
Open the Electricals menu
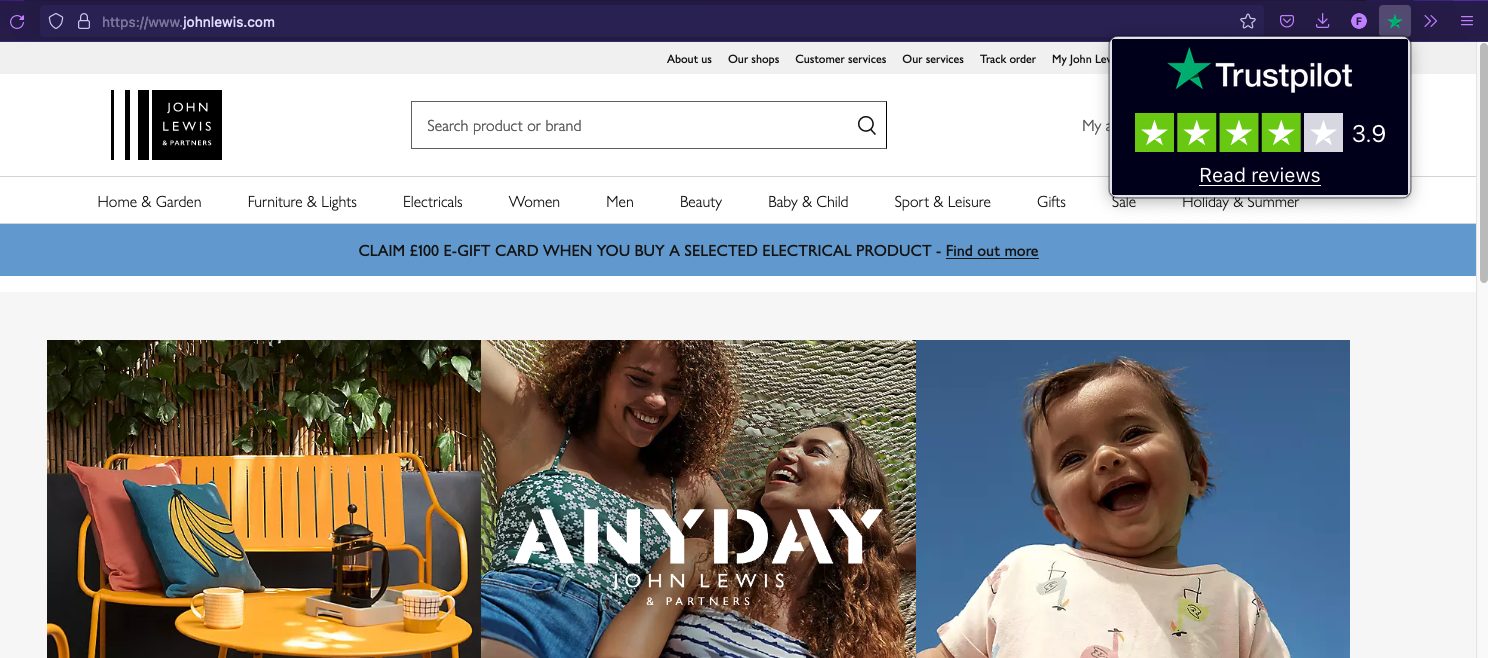(433, 202)
